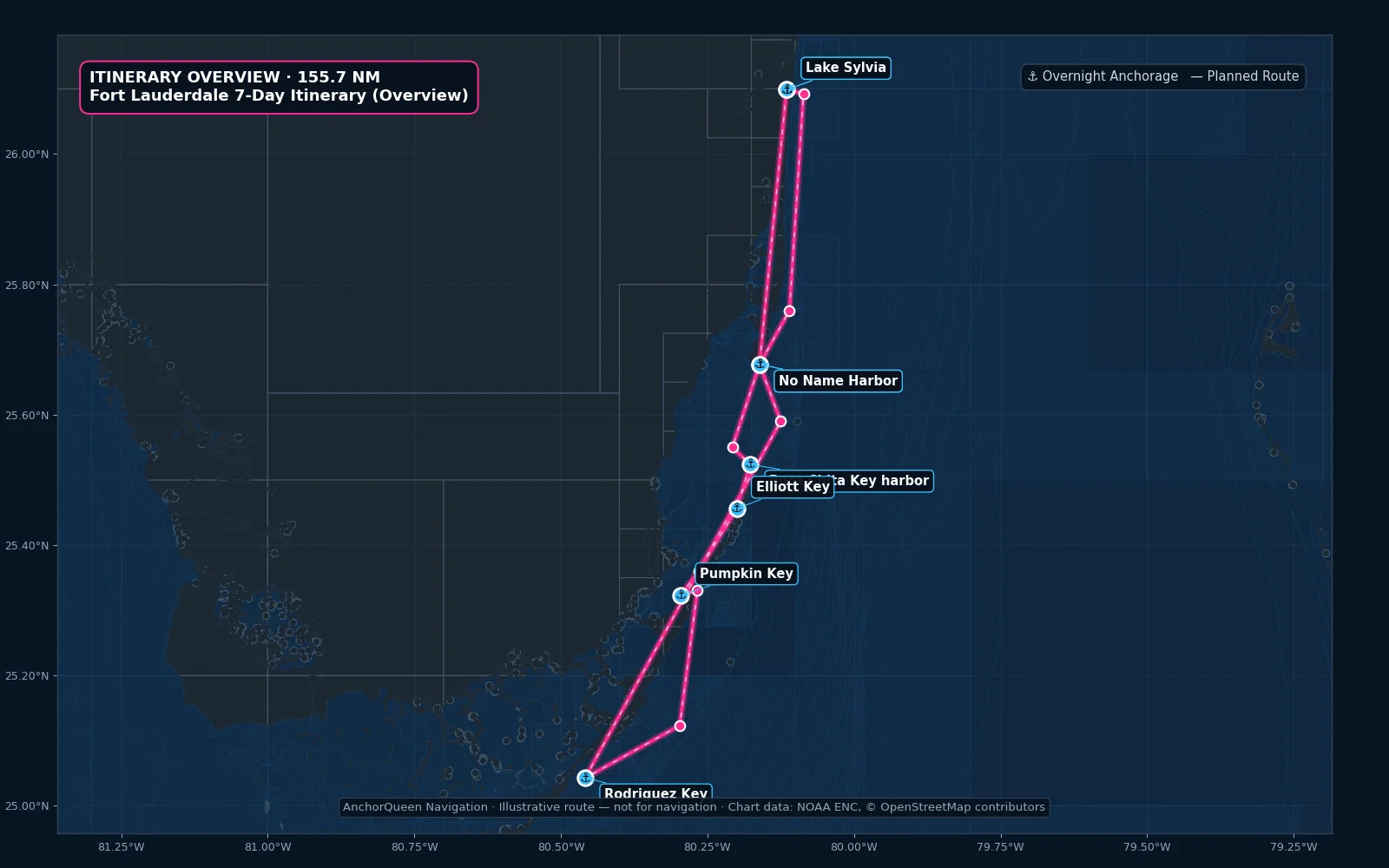This screenshot has width=1389, height=868.
Task: Click the 25.40°N latitude tick label
Action: click(27, 545)
